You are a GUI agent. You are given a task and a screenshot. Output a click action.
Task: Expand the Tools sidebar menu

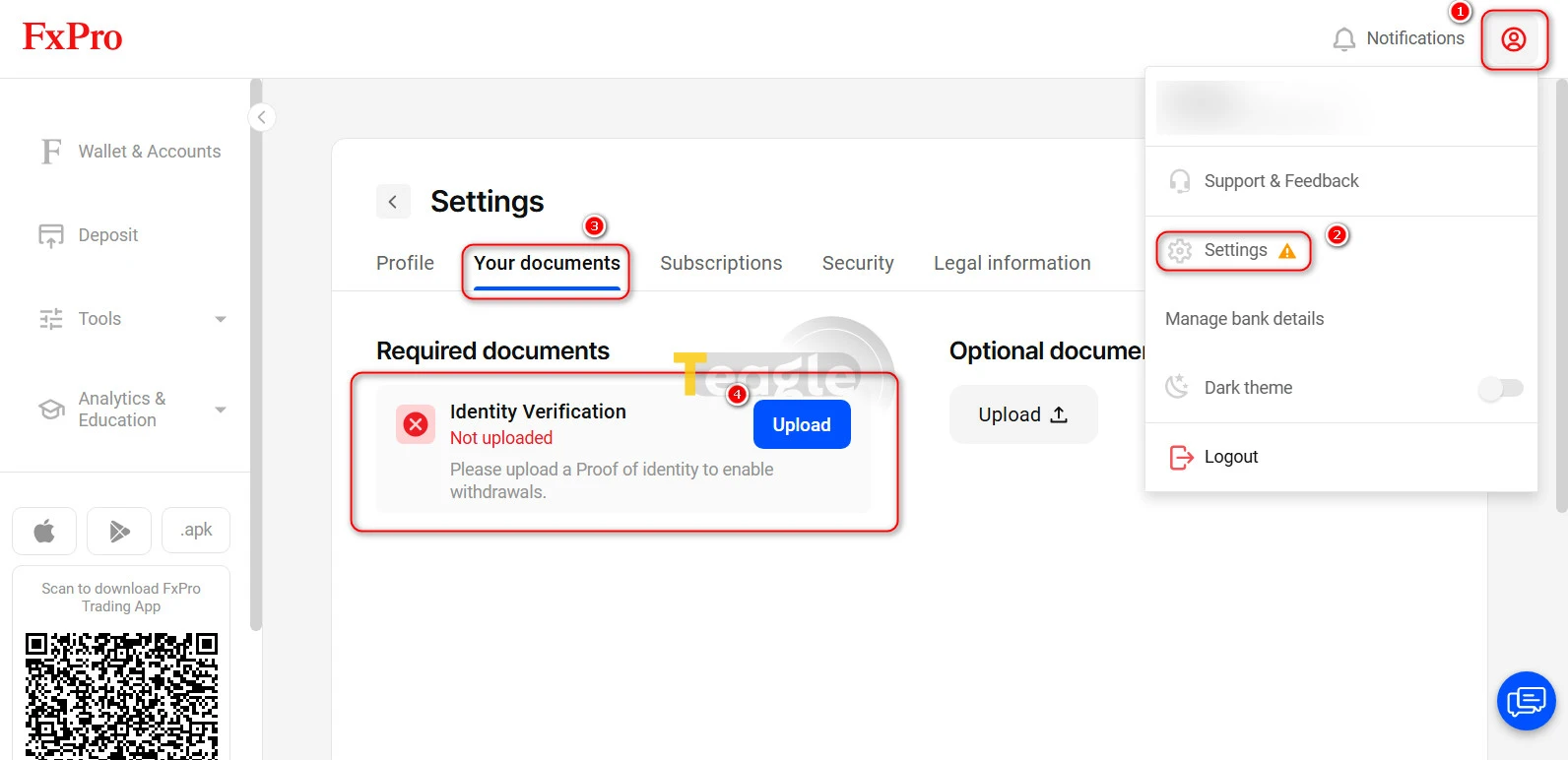click(x=221, y=319)
